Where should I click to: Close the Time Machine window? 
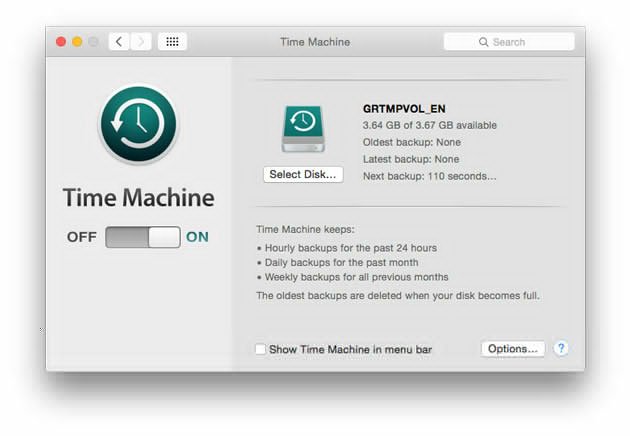click(x=61, y=42)
